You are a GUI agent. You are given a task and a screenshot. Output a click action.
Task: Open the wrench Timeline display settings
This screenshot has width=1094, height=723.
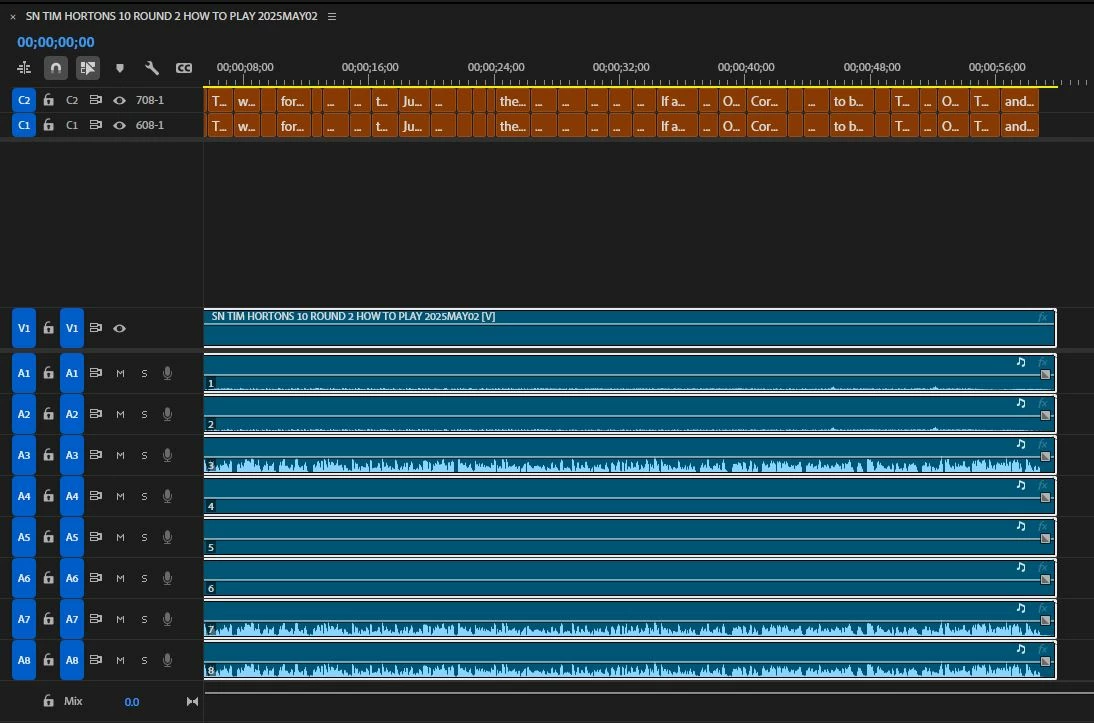click(x=151, y=68)
